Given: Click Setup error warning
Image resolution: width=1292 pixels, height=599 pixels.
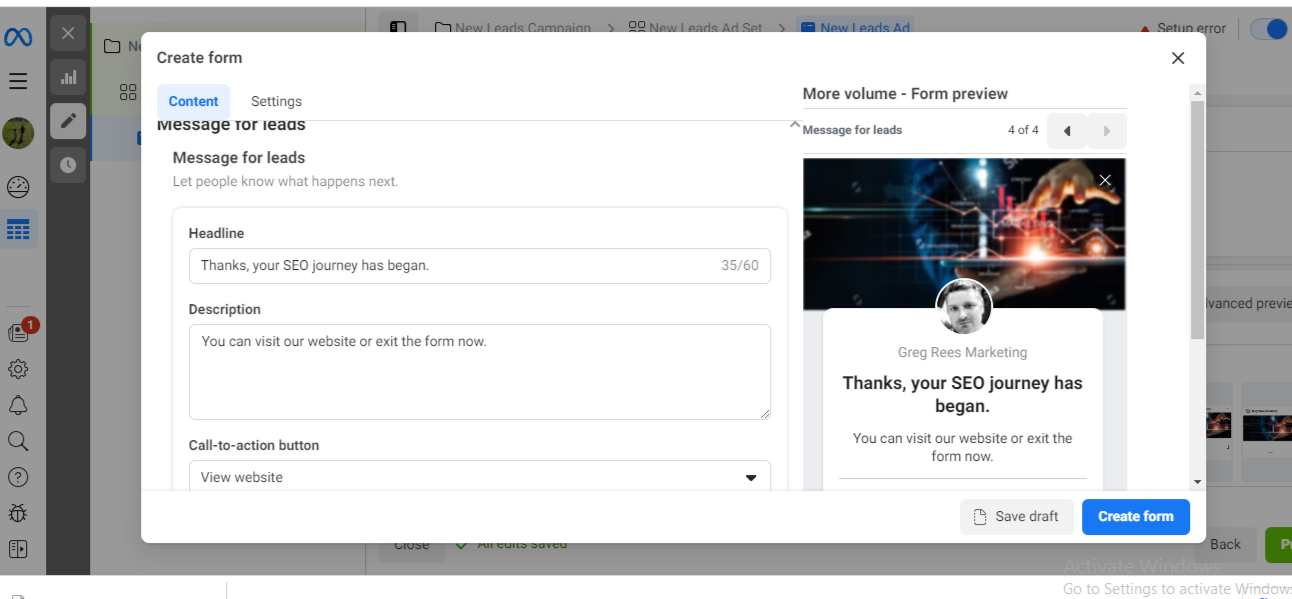Looking at the screenshot, I should 1184,28.
